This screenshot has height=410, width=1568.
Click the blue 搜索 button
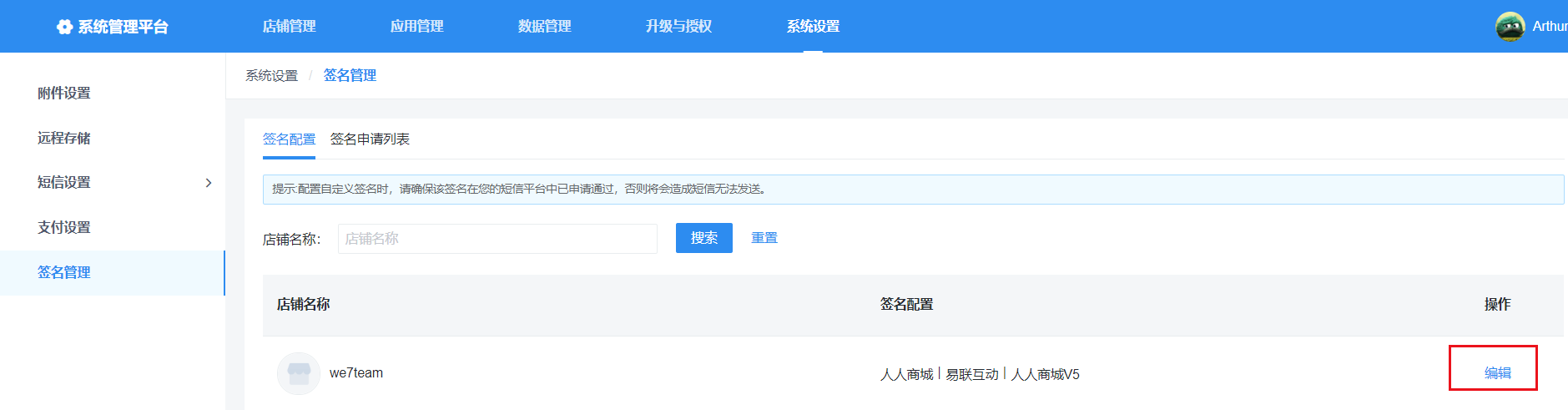click(704, 238)
